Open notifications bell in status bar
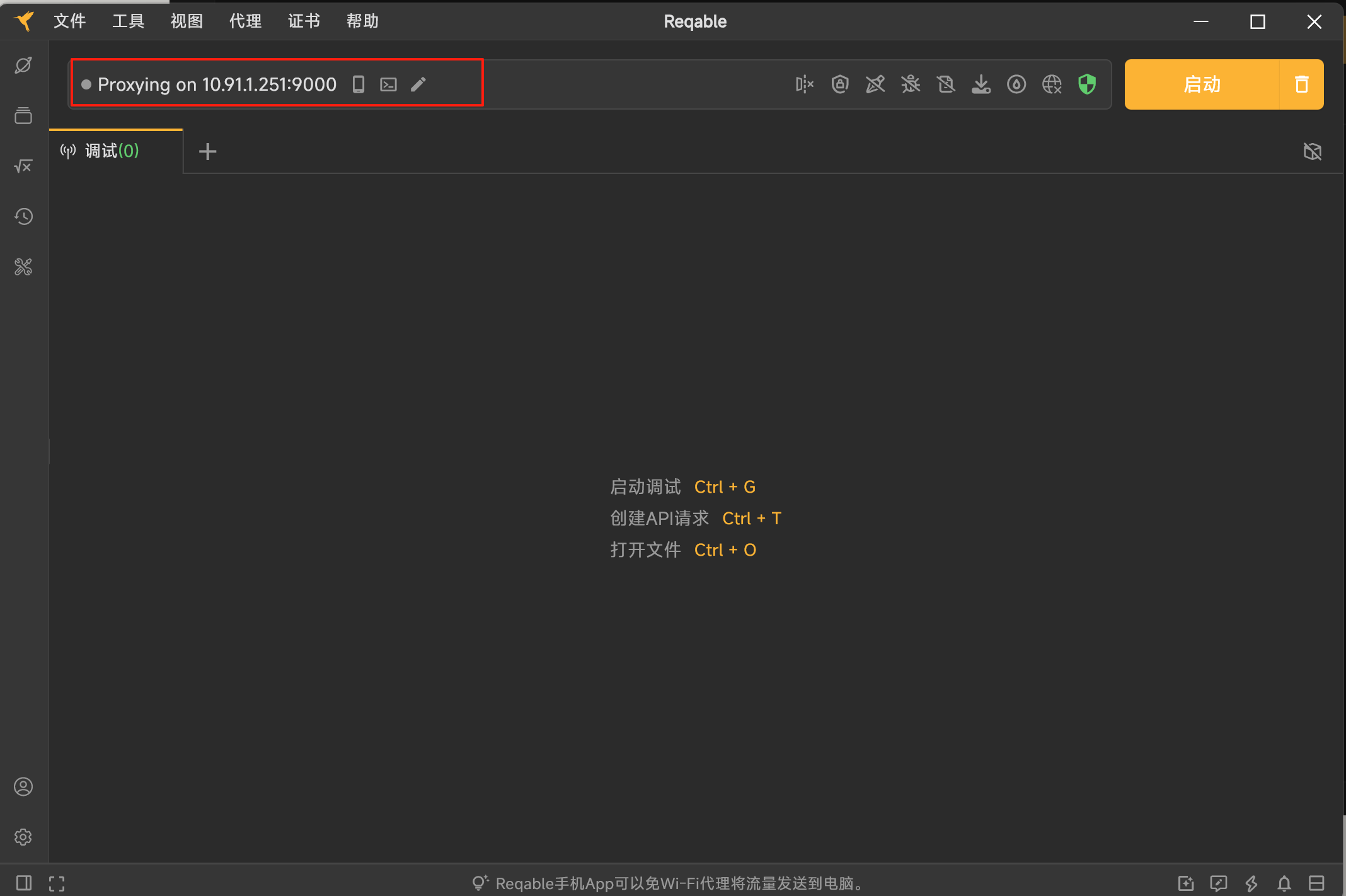The image size is (1346, 896). click(x=1284, y=883)
